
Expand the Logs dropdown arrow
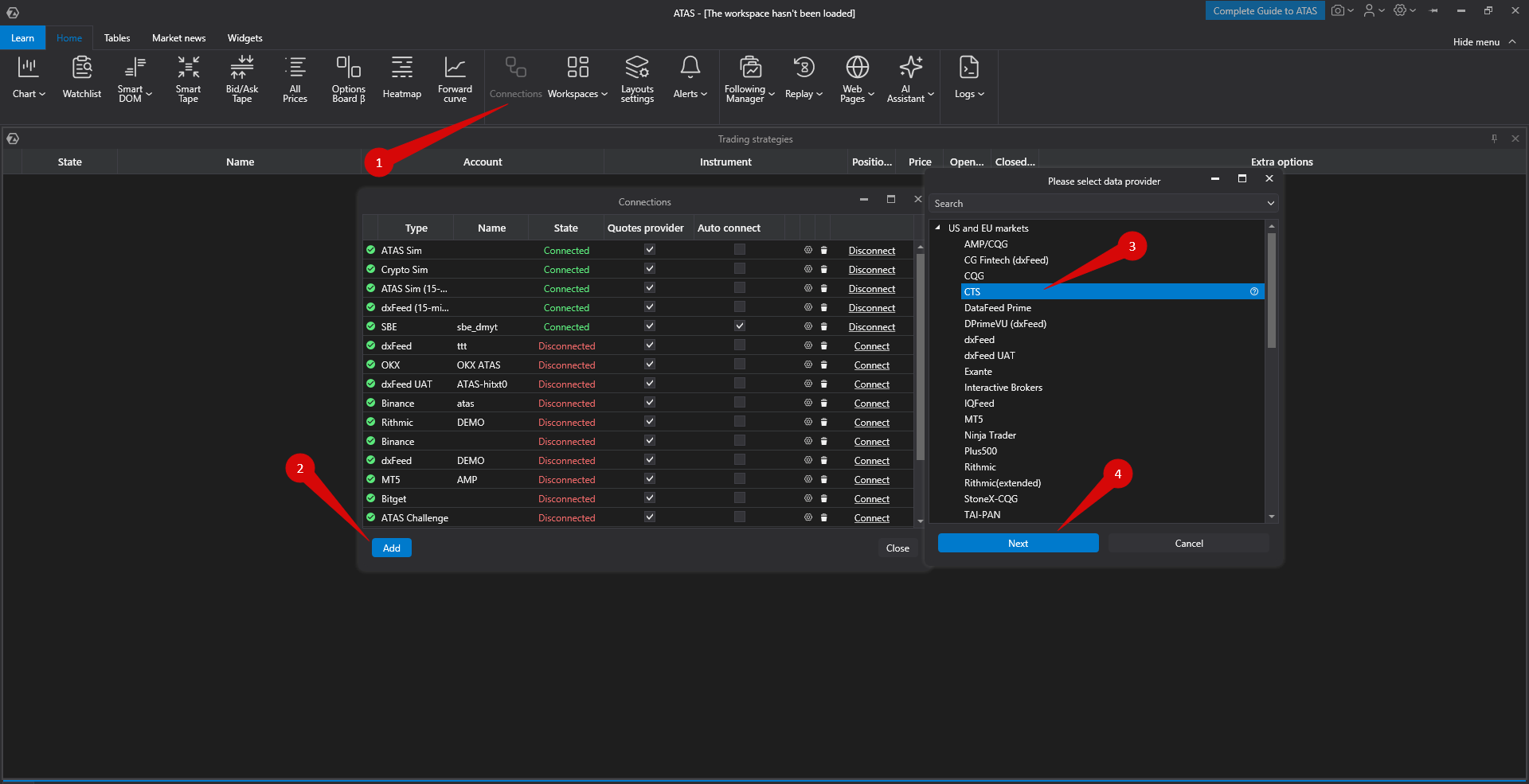click(981, 94)
